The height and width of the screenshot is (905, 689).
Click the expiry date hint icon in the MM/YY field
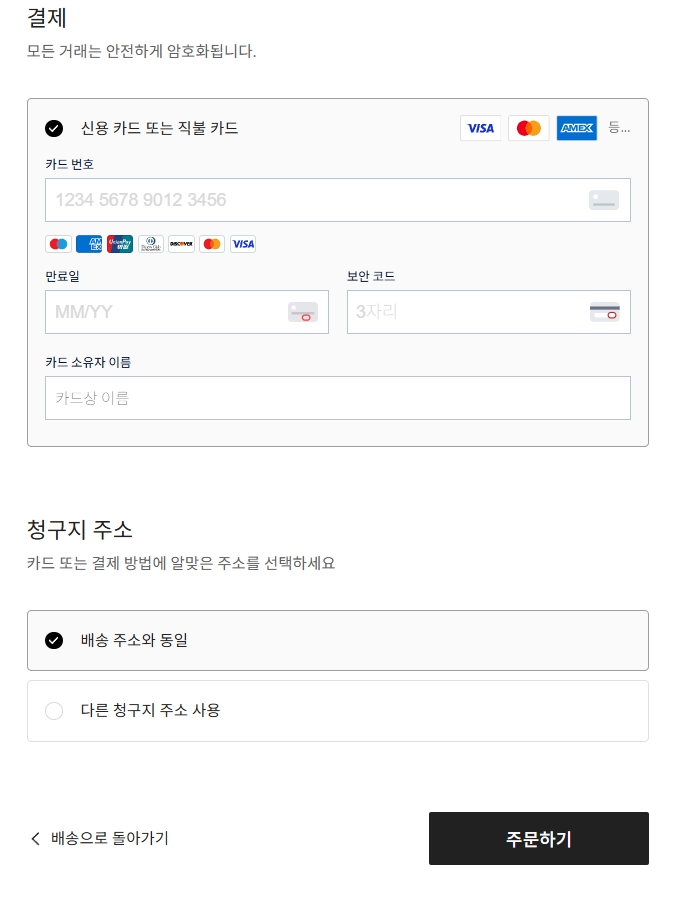coord(303,312)
